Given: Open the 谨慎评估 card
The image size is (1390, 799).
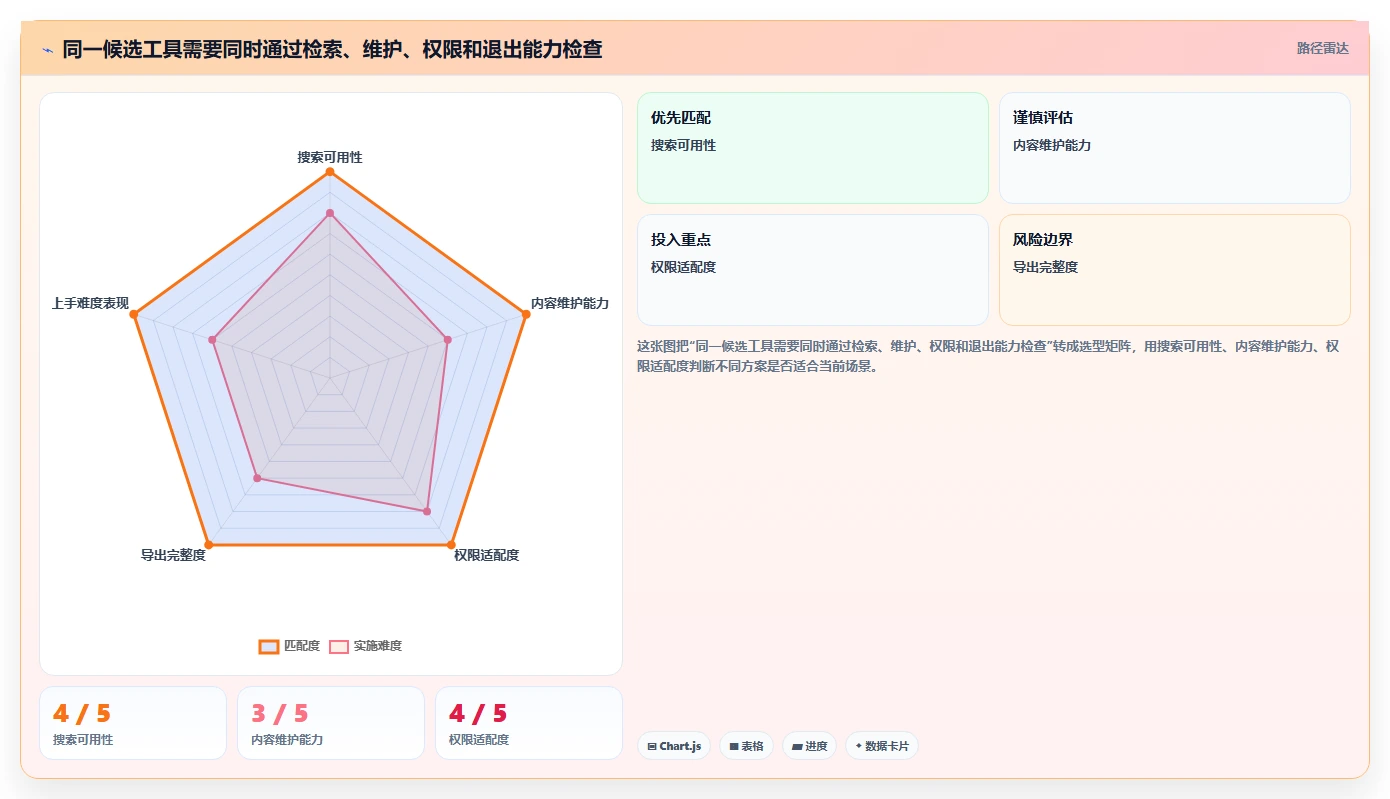Looking at the screenshot, I should 1175,148.
